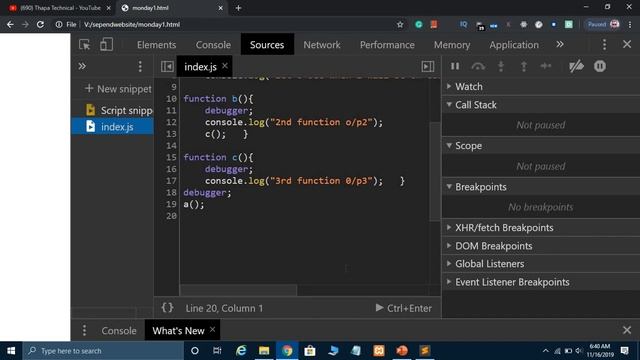Select index.js in the snippets list
Viewport: 640px width, 360px height.
click(113, 127)
